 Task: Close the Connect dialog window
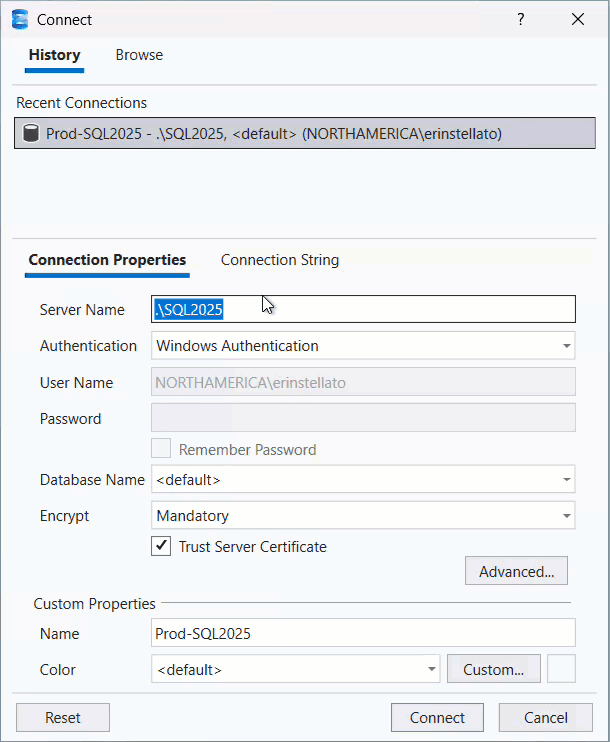pos(578,19)
